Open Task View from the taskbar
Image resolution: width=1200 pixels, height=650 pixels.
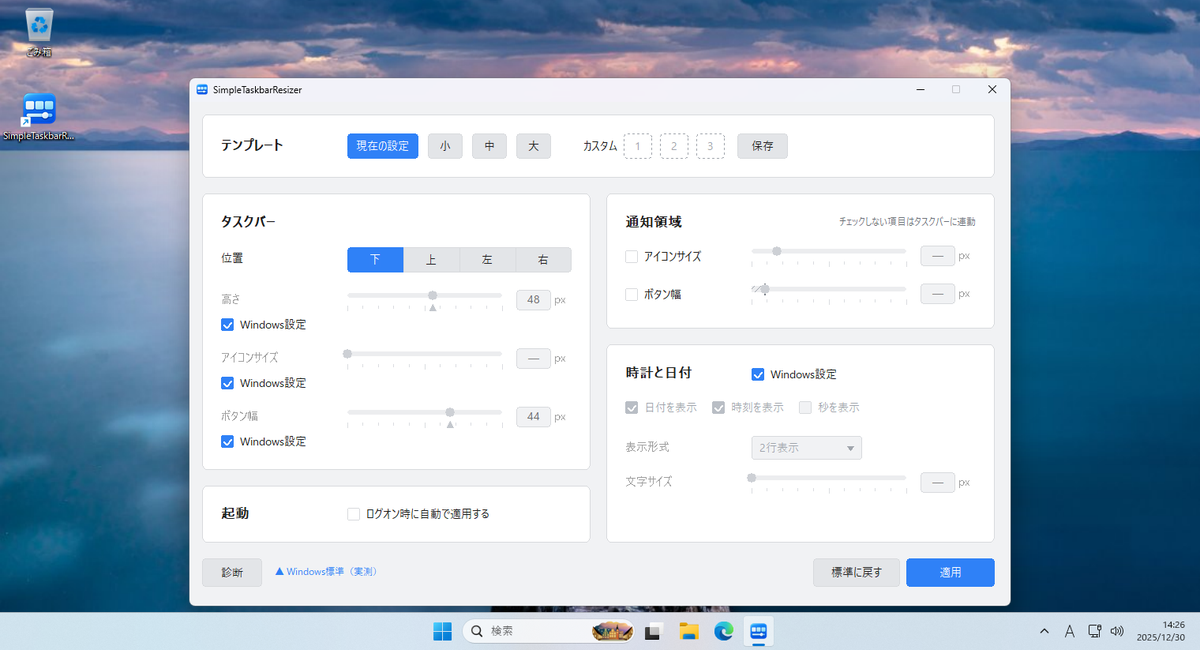(x=654, y=631)
